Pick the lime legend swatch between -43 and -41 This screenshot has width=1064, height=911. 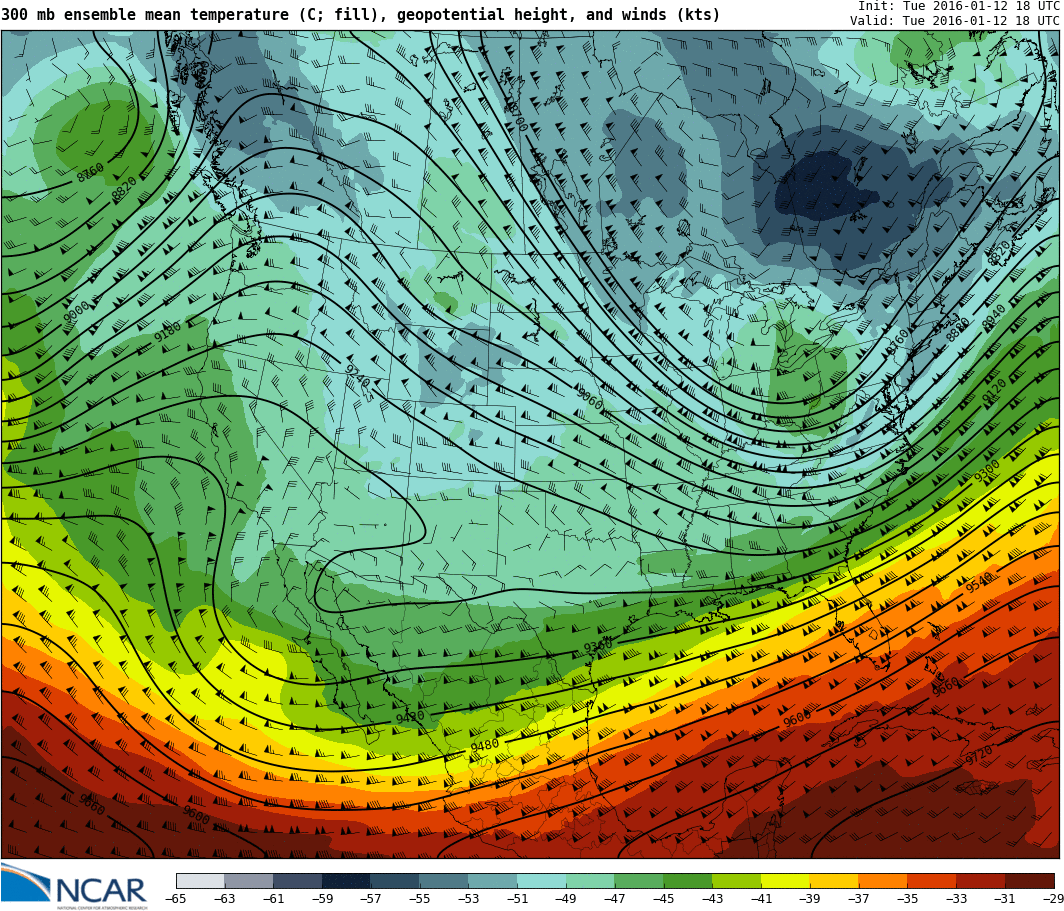pyautogui.click(x=737, y=881)
